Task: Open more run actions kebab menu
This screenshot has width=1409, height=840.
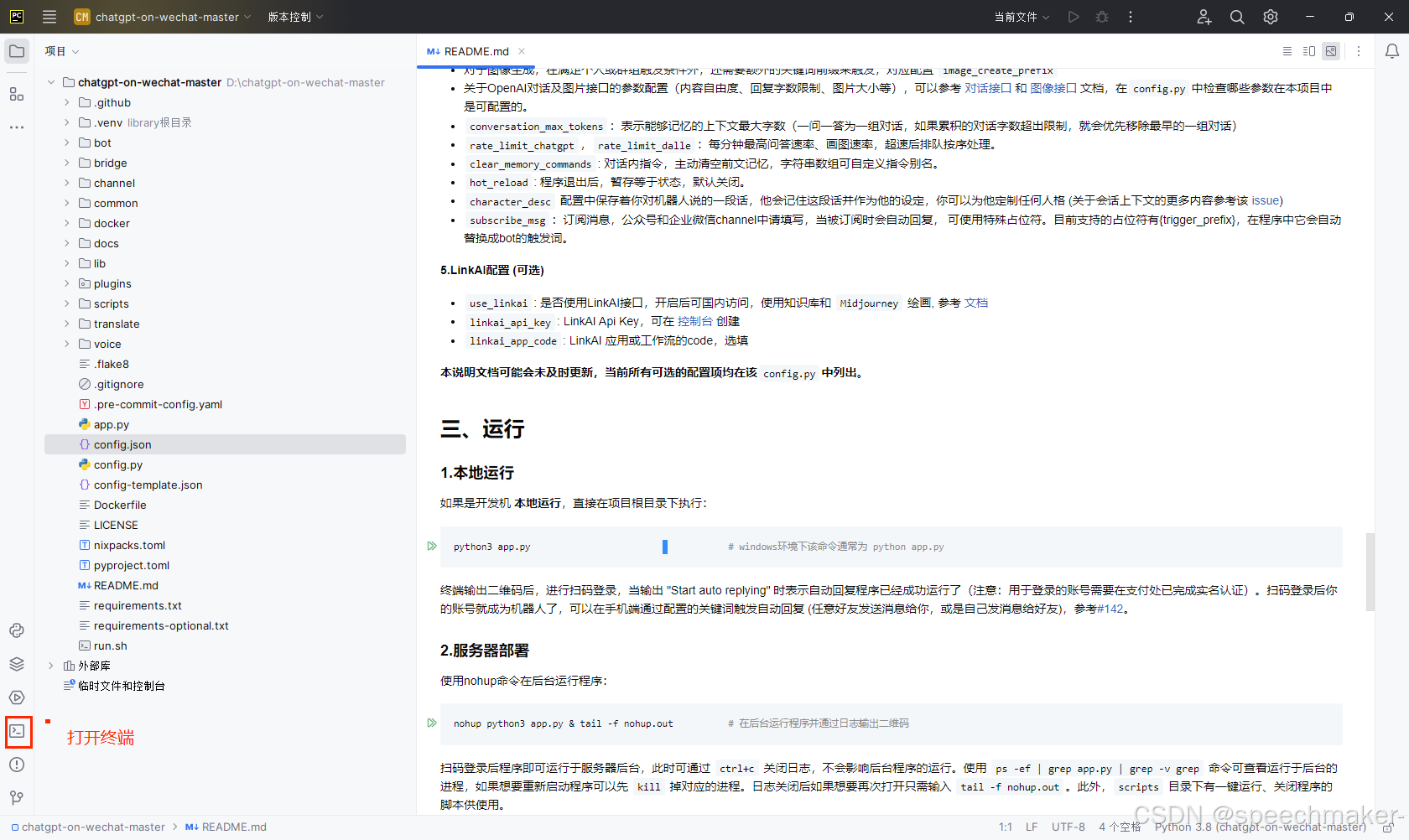Action: (x=1131, y=17)
